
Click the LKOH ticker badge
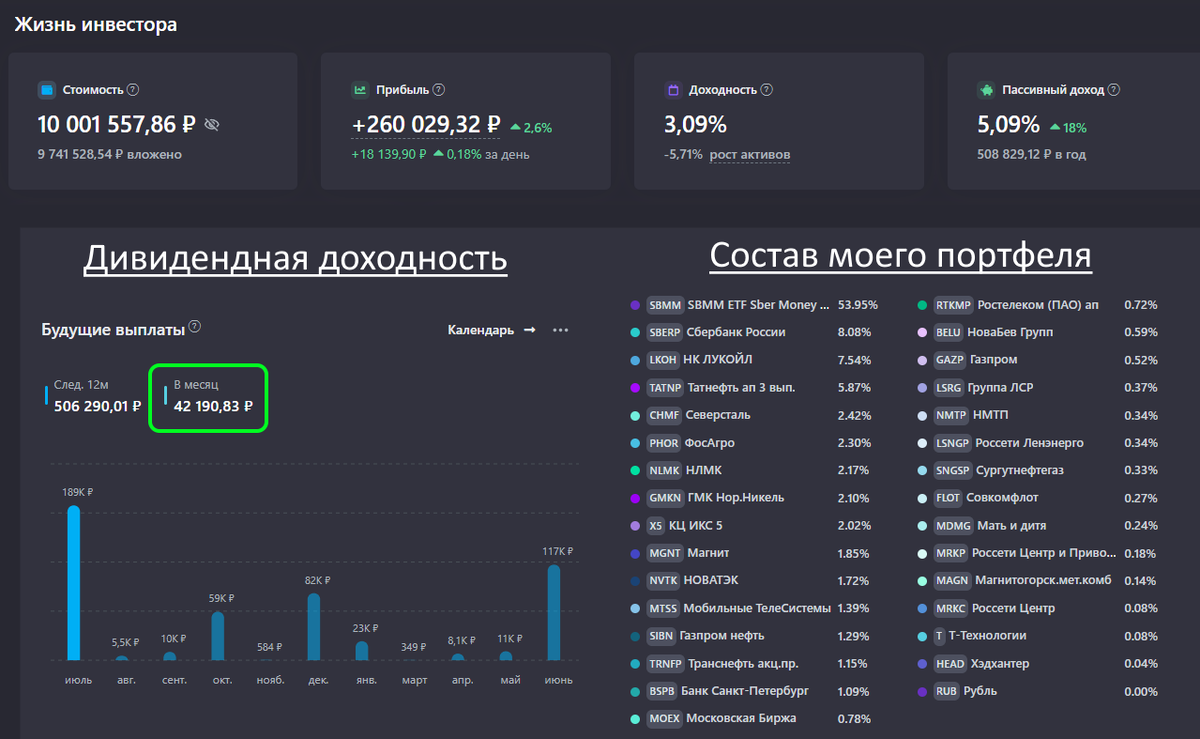[663, 360]
